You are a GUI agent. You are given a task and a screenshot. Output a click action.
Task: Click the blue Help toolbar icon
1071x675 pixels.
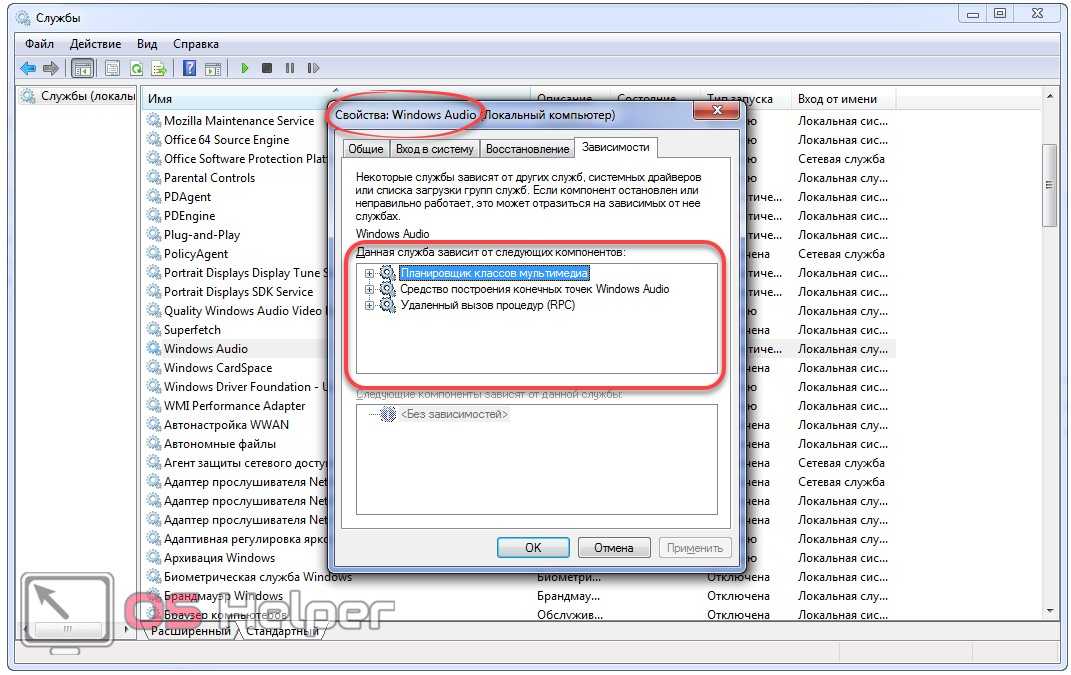189,68
